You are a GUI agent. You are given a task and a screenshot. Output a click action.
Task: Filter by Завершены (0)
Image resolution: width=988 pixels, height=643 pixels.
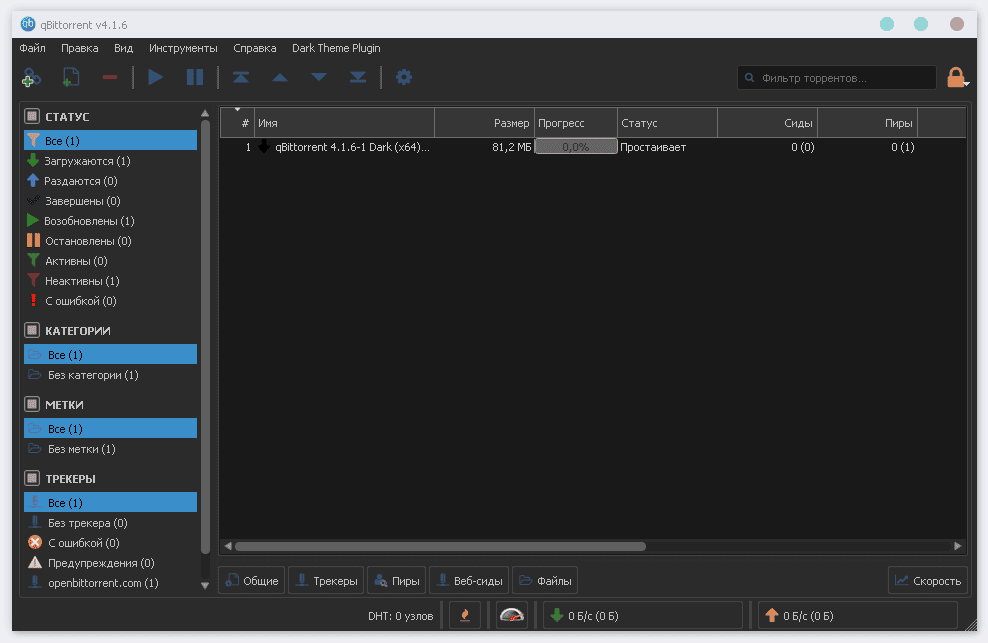tap(110, 201)
